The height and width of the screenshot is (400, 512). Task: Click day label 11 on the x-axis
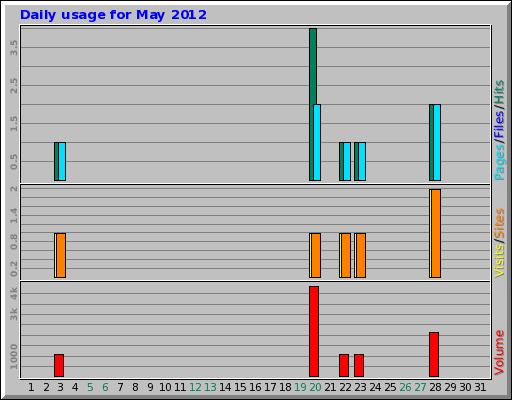[x=180, y=387]
